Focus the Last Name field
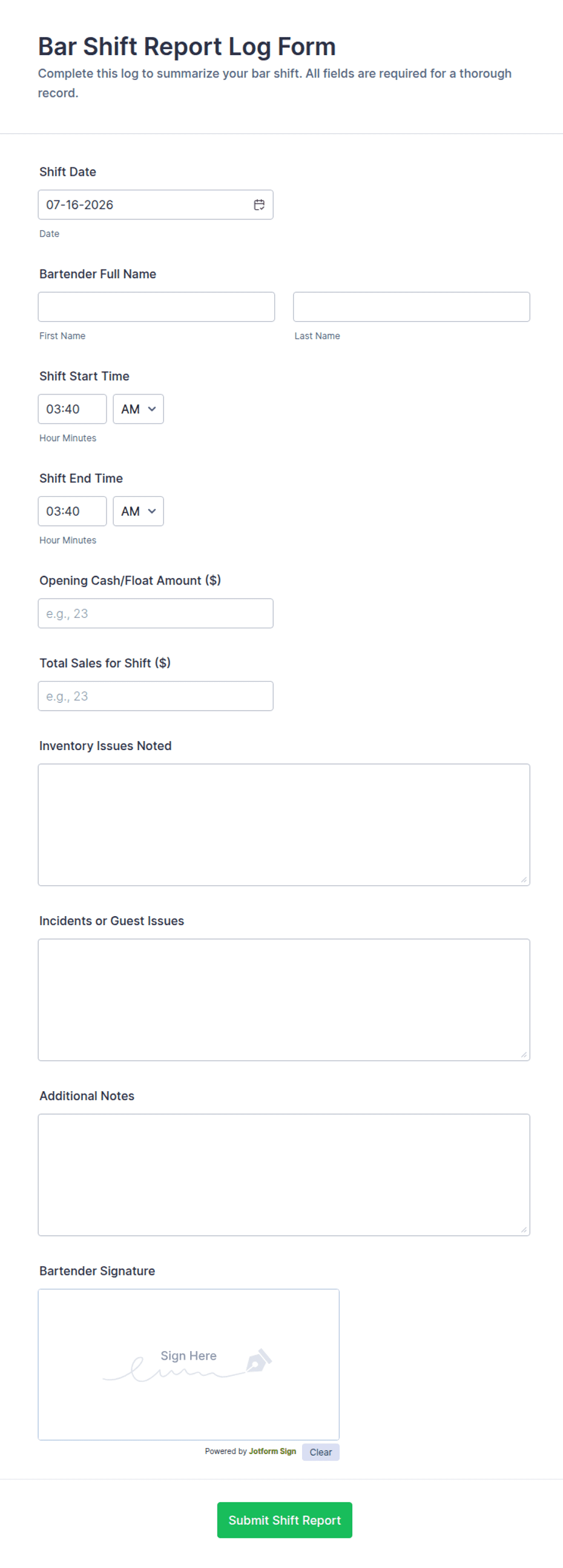The height and width of the screenshot is (1568, 563). [412, 307]
